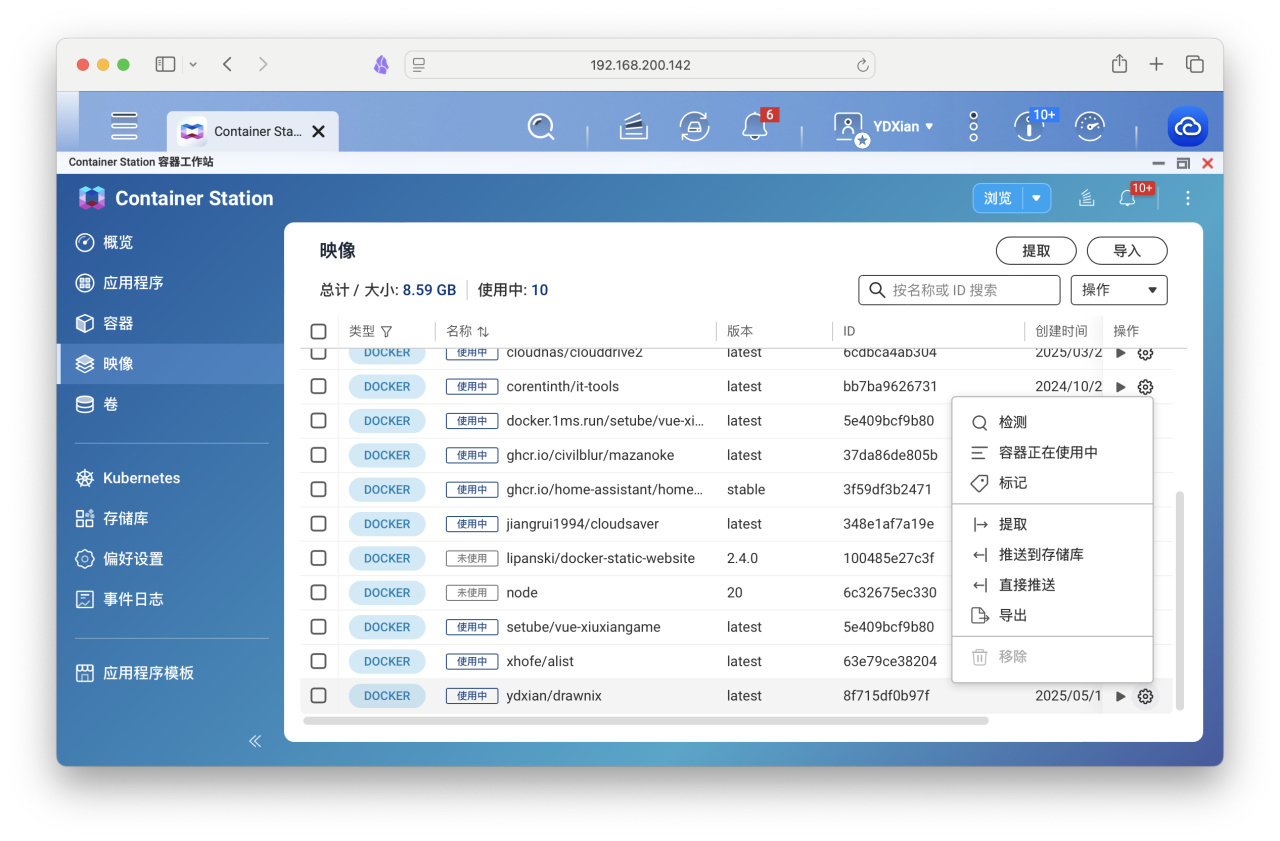
Task: Click the Safari share icon
Action: pos(1119,64)
